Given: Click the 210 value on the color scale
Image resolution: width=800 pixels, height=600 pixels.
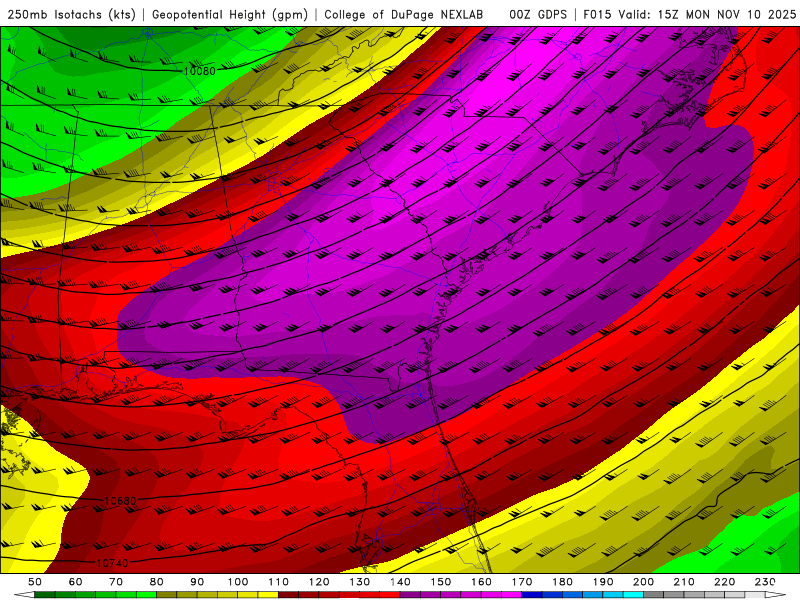Looking at the screenshot, I should click(x=684, y=582).
